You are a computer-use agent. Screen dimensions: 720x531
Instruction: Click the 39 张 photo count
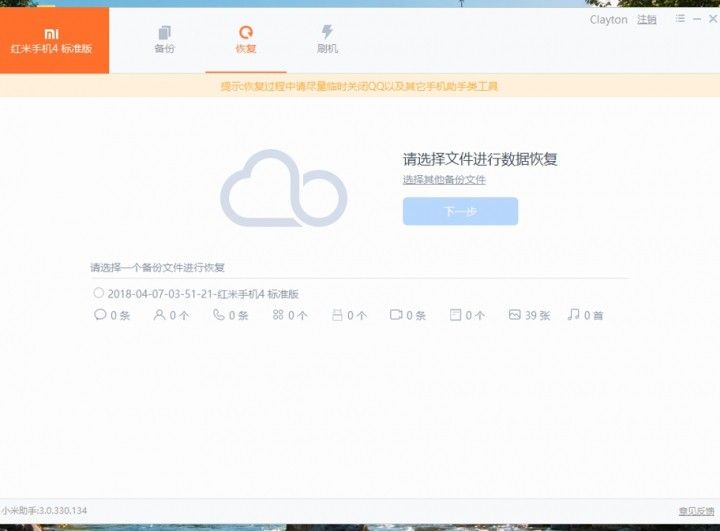coord(538,316)
